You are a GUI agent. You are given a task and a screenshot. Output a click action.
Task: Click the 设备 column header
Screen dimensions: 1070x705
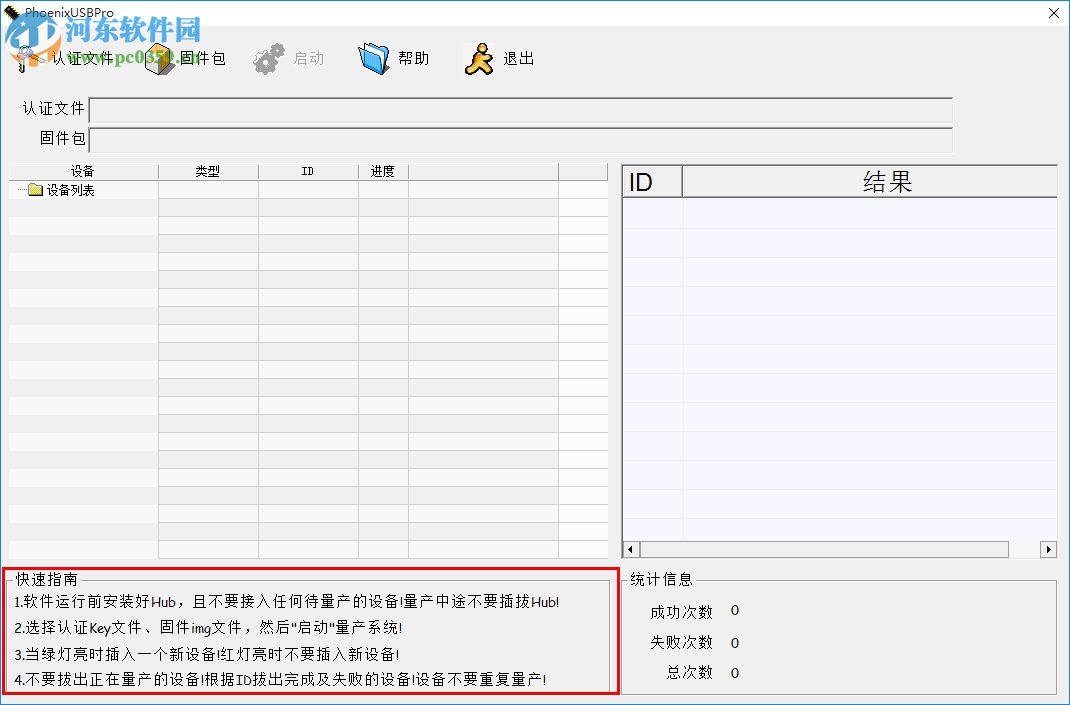pyautogui.click(x=82, y=170)
